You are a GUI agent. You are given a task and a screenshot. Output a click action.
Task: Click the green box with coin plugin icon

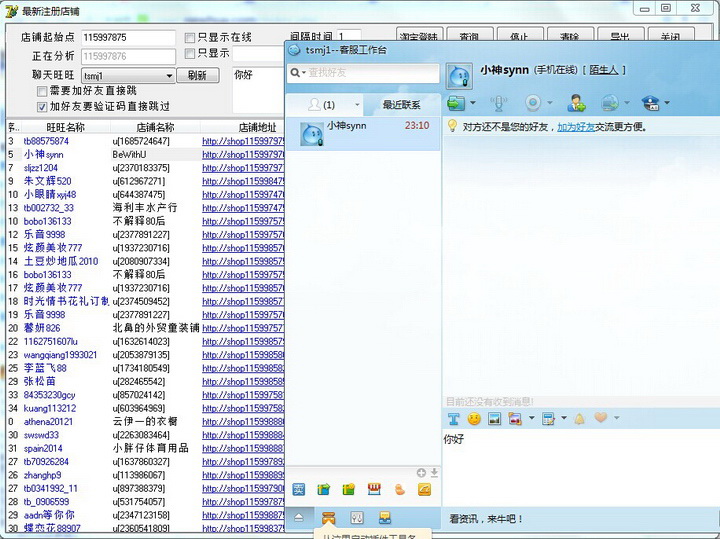[x=349, y=489]
